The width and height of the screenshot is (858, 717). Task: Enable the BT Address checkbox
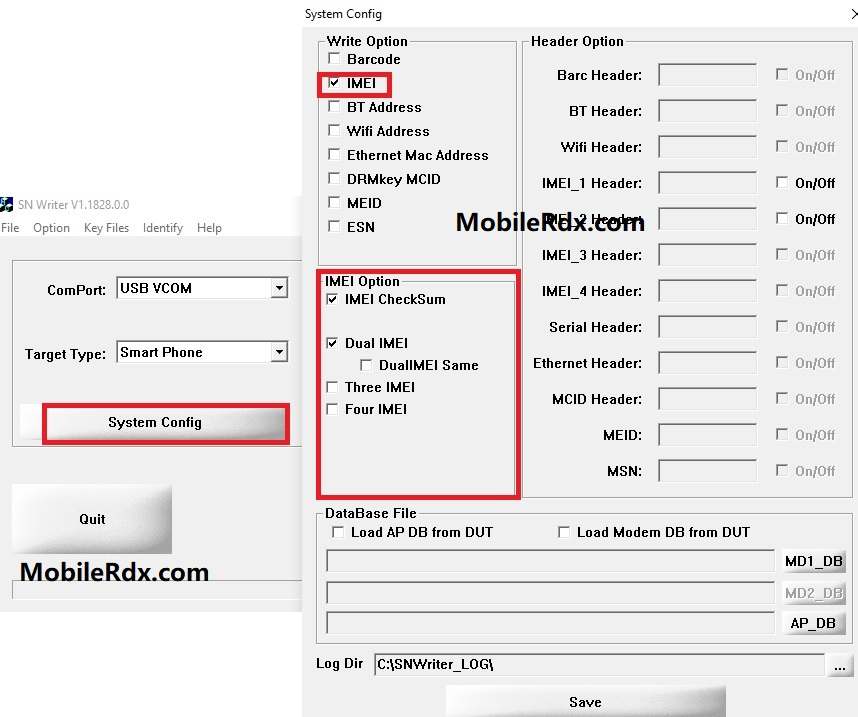coord(334,107)
